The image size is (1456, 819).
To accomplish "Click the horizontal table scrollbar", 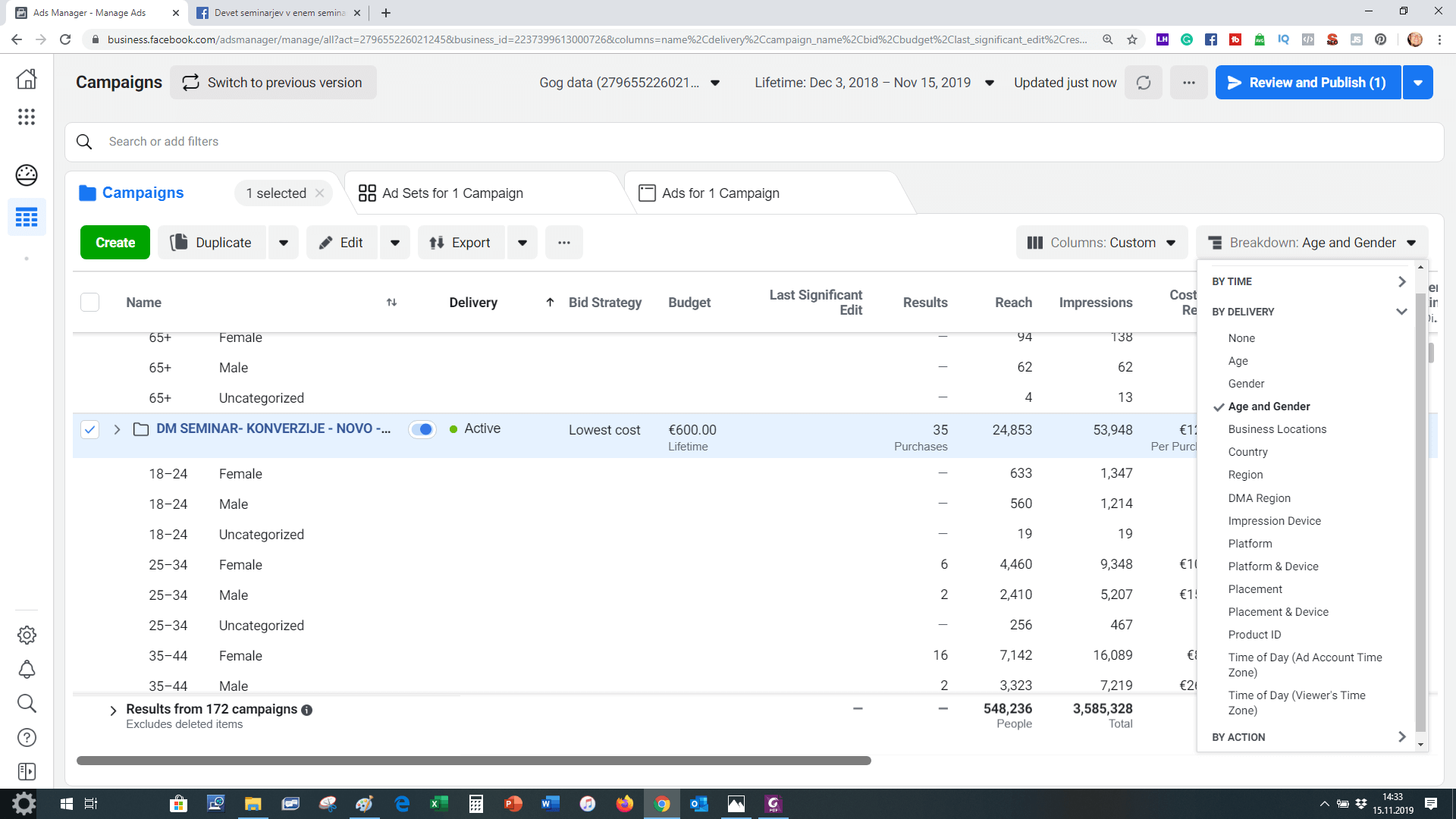I will coord(474,761).
